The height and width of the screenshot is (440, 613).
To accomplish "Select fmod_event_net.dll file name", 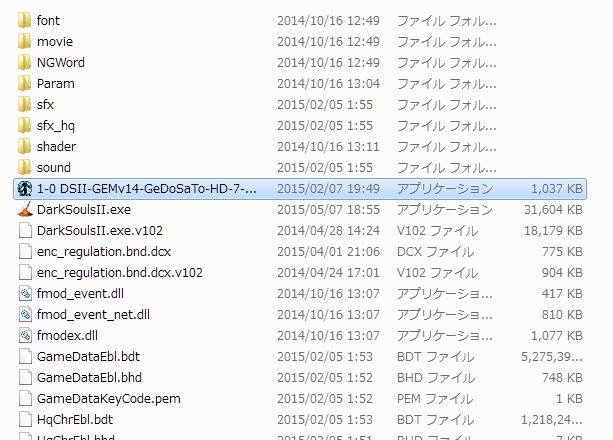I will tap(93, 315).
